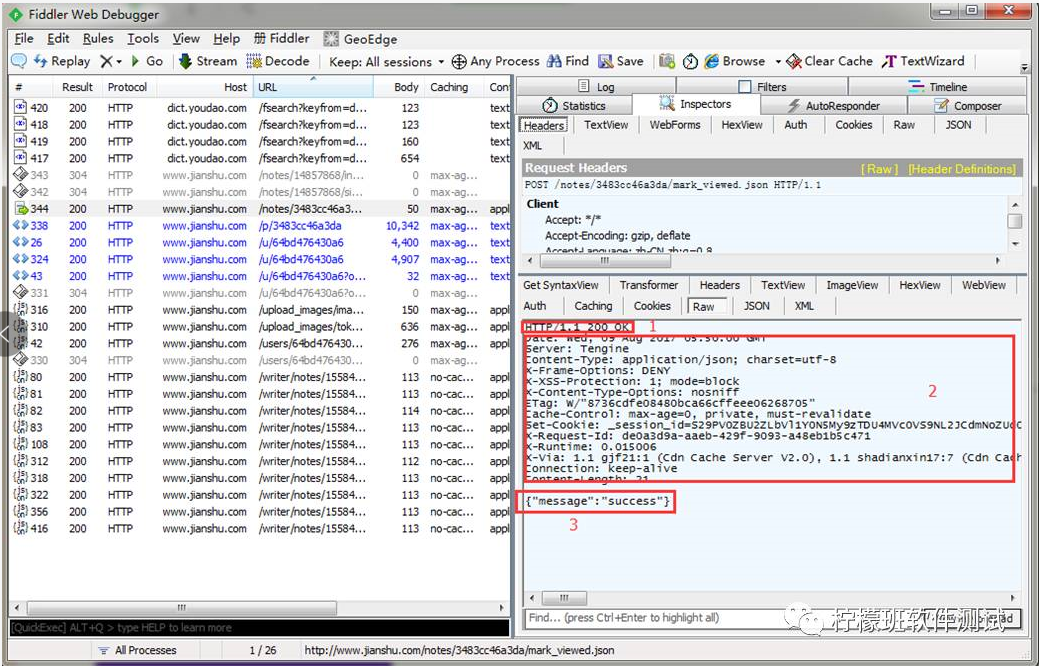Select request WebForms tab
This screenshot has height=666, width=1039.
point(675,125)
